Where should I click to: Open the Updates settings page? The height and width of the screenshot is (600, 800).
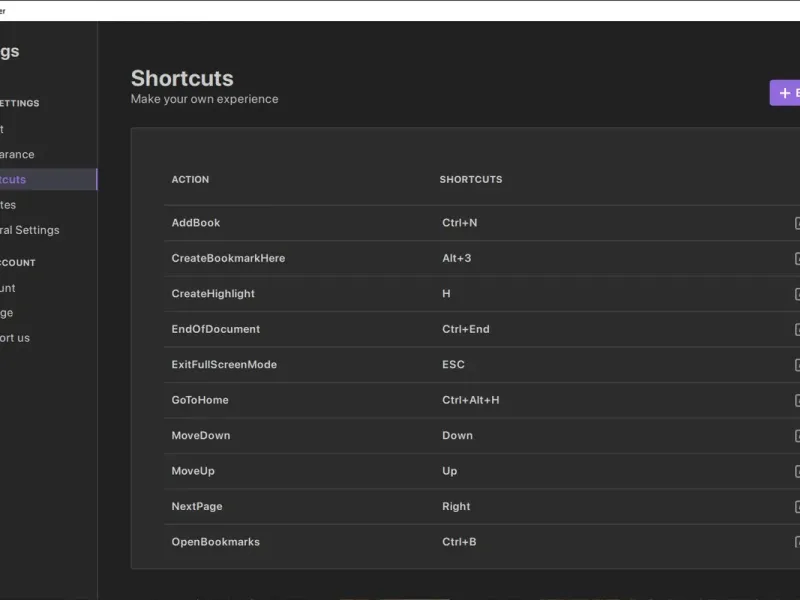pos(10,205)
